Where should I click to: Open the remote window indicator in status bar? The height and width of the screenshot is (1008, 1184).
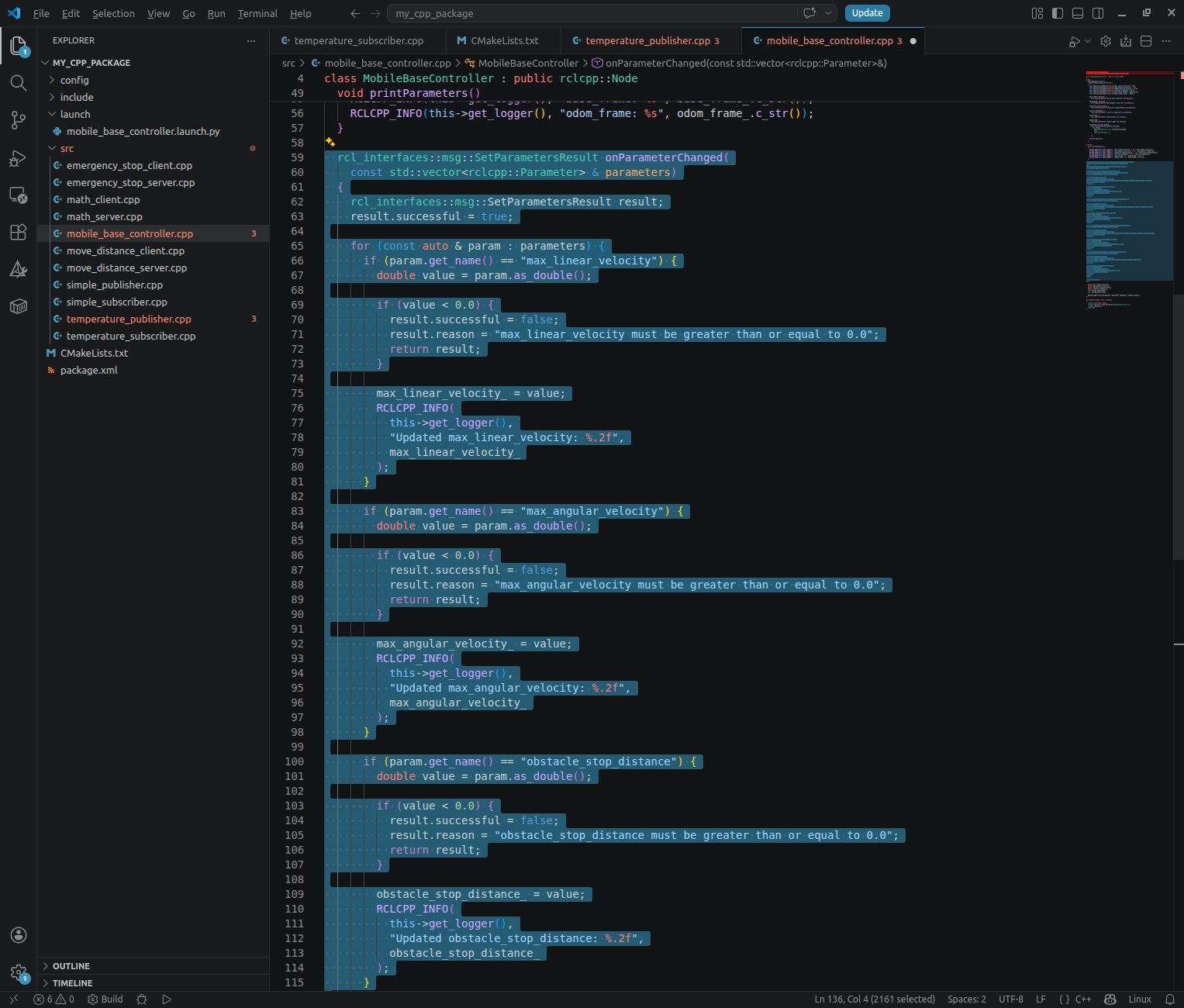click(13, 999)
